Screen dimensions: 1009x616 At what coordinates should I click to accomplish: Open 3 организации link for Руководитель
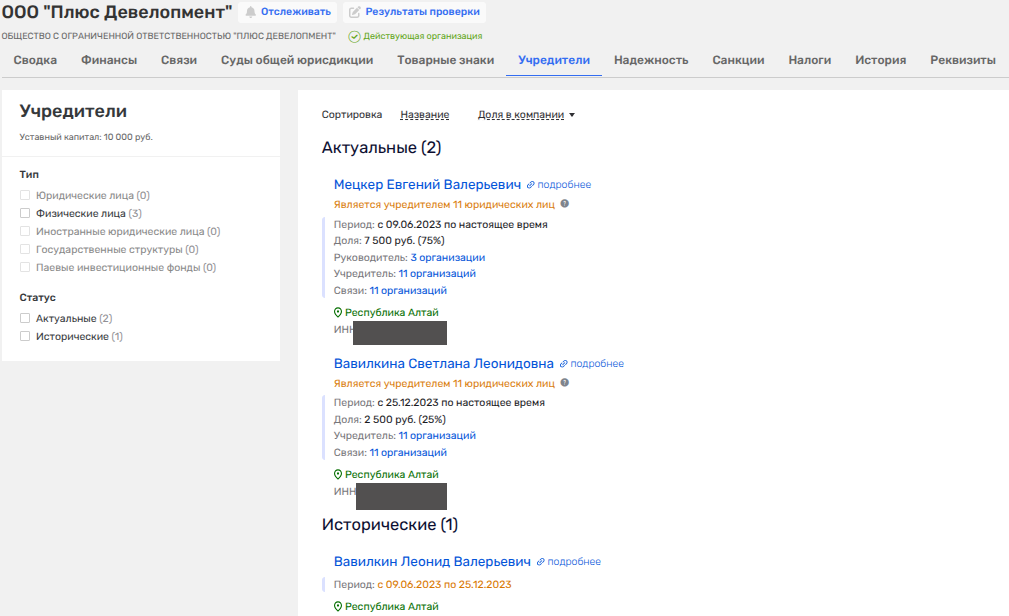pos(448,257)
